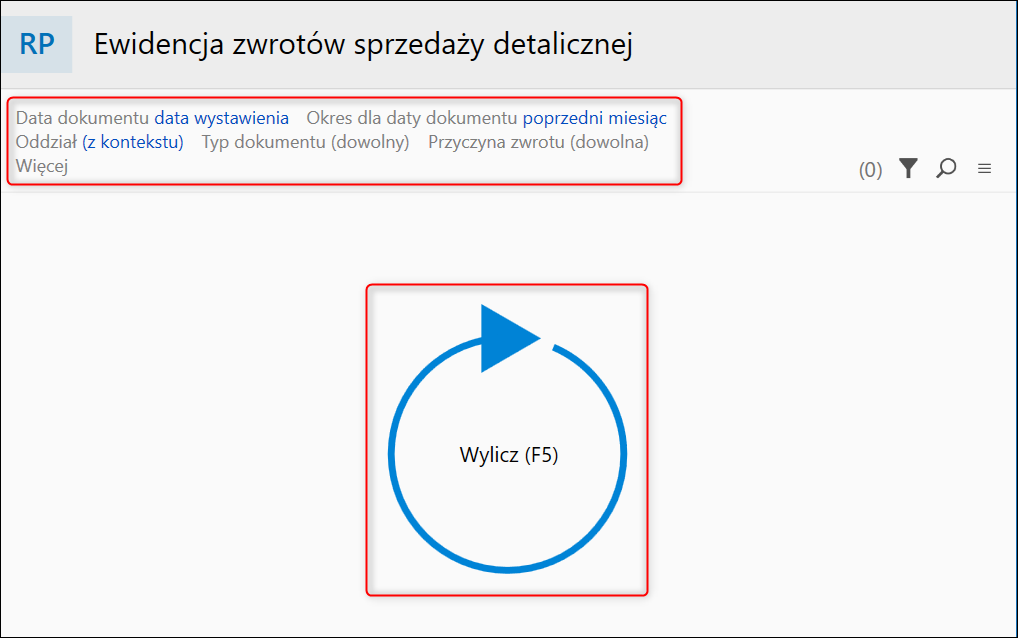The height and width of the screenshot is (638, 1018).
Task: Click the (0) filter counter
Action: pos(870,170)
